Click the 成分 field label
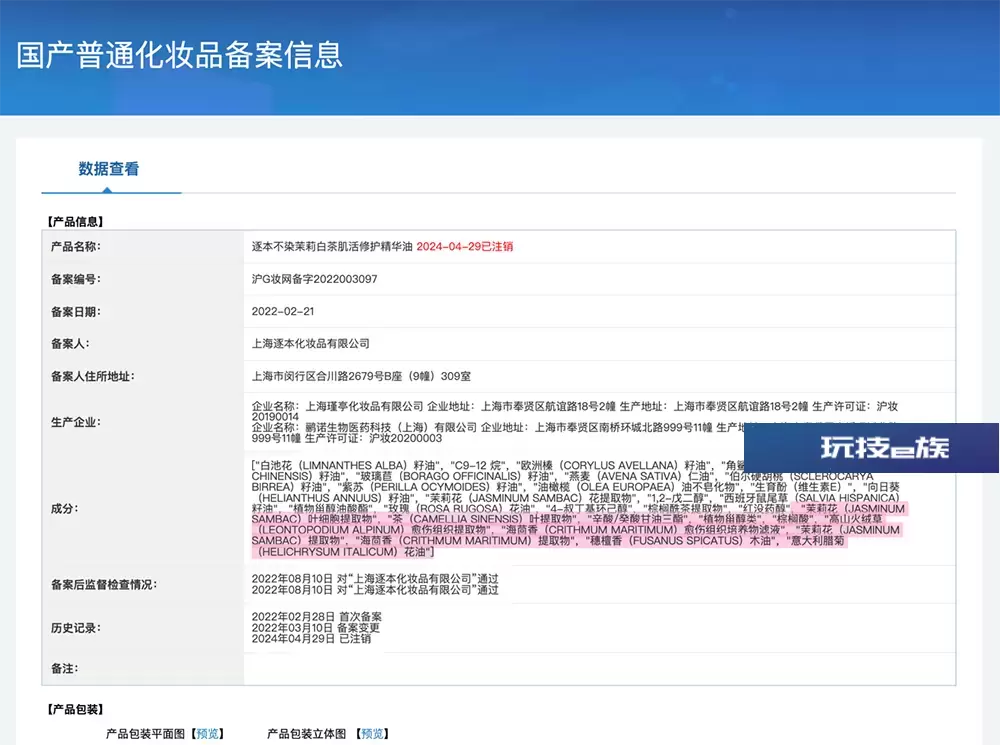 [x=64, y=508]
